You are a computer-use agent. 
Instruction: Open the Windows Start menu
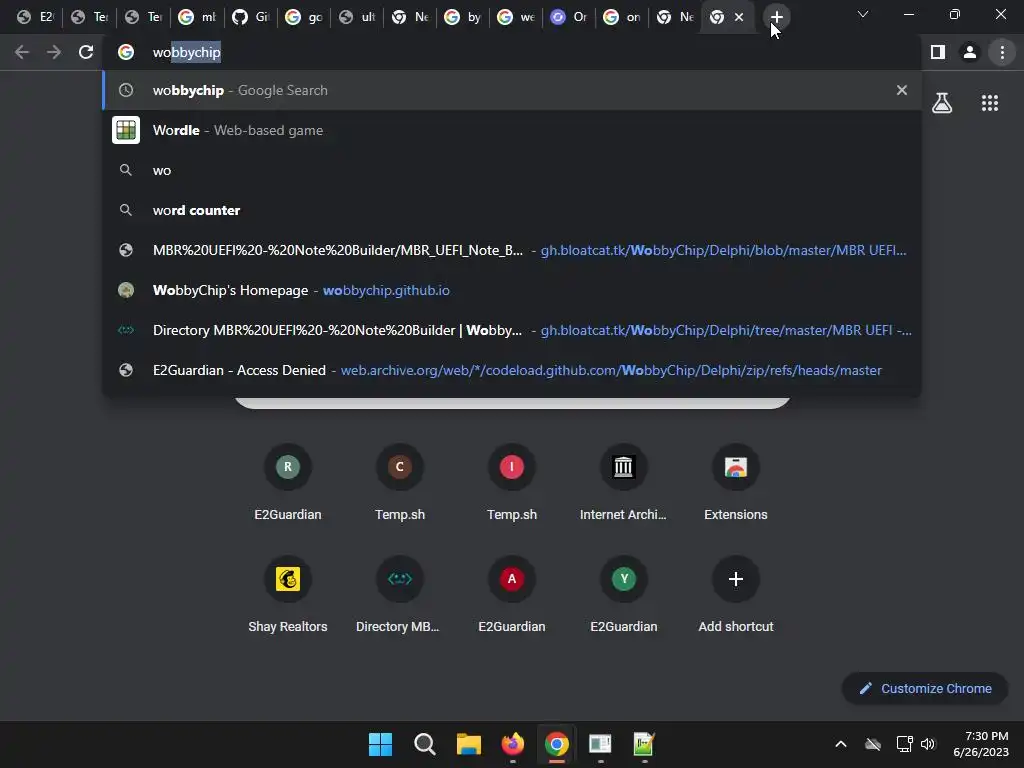380,744
